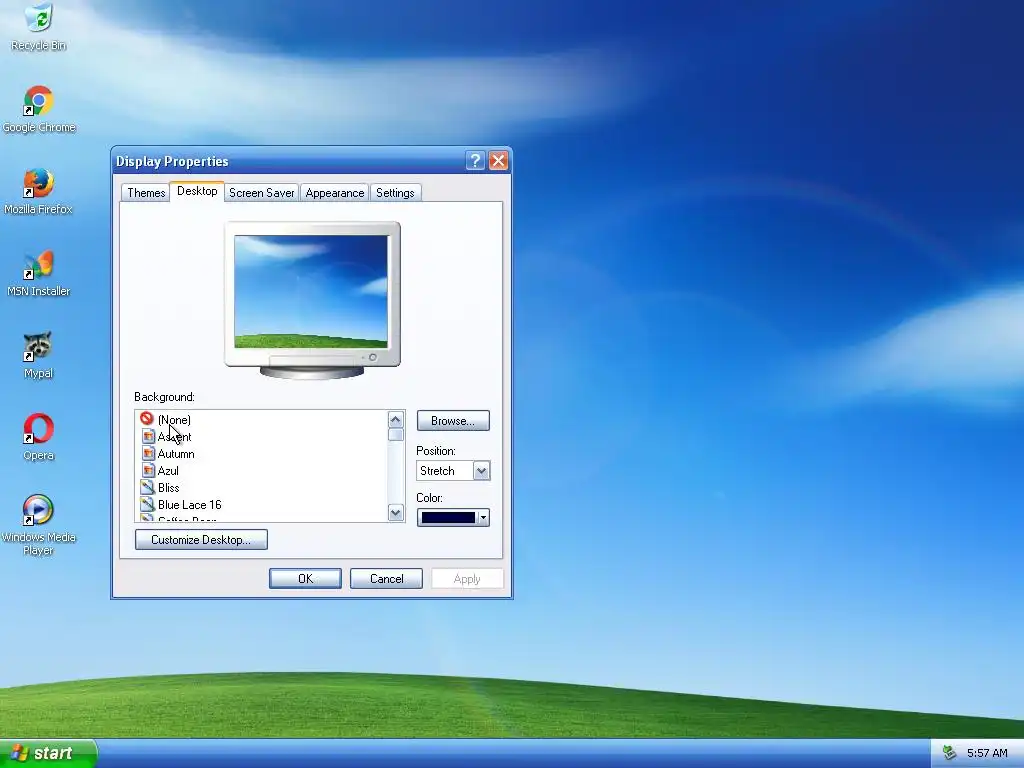The width and height of the screenshot is (1024, 768).
Task: Select Blue Lace 16 in the Background list
Action: click(189, 505)
